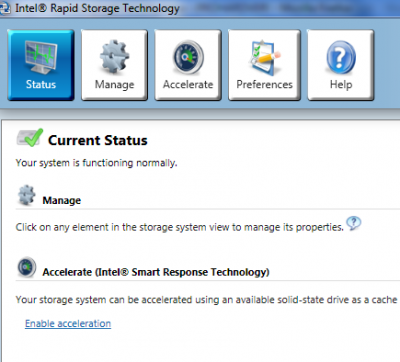Click the 'Click on any element' instruction text

pyautogui.click(x=180, y=227)
